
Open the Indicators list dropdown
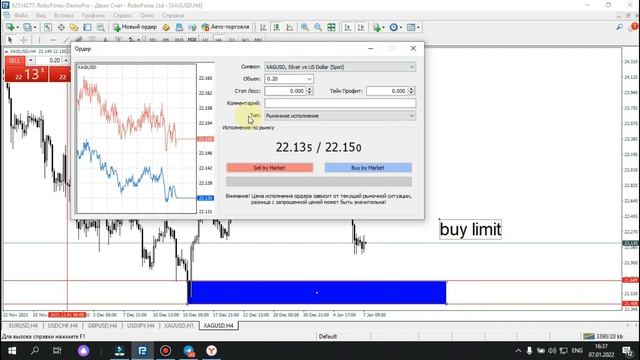(378, 27)
